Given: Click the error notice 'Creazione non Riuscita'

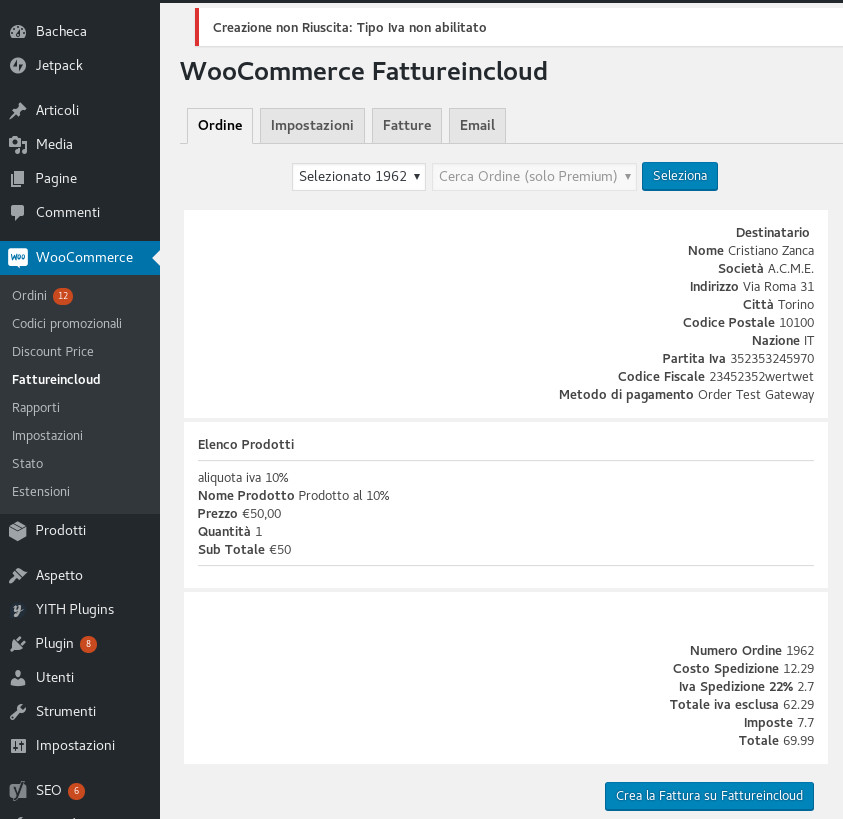Looking at the screenshot, I should (349, 27).
